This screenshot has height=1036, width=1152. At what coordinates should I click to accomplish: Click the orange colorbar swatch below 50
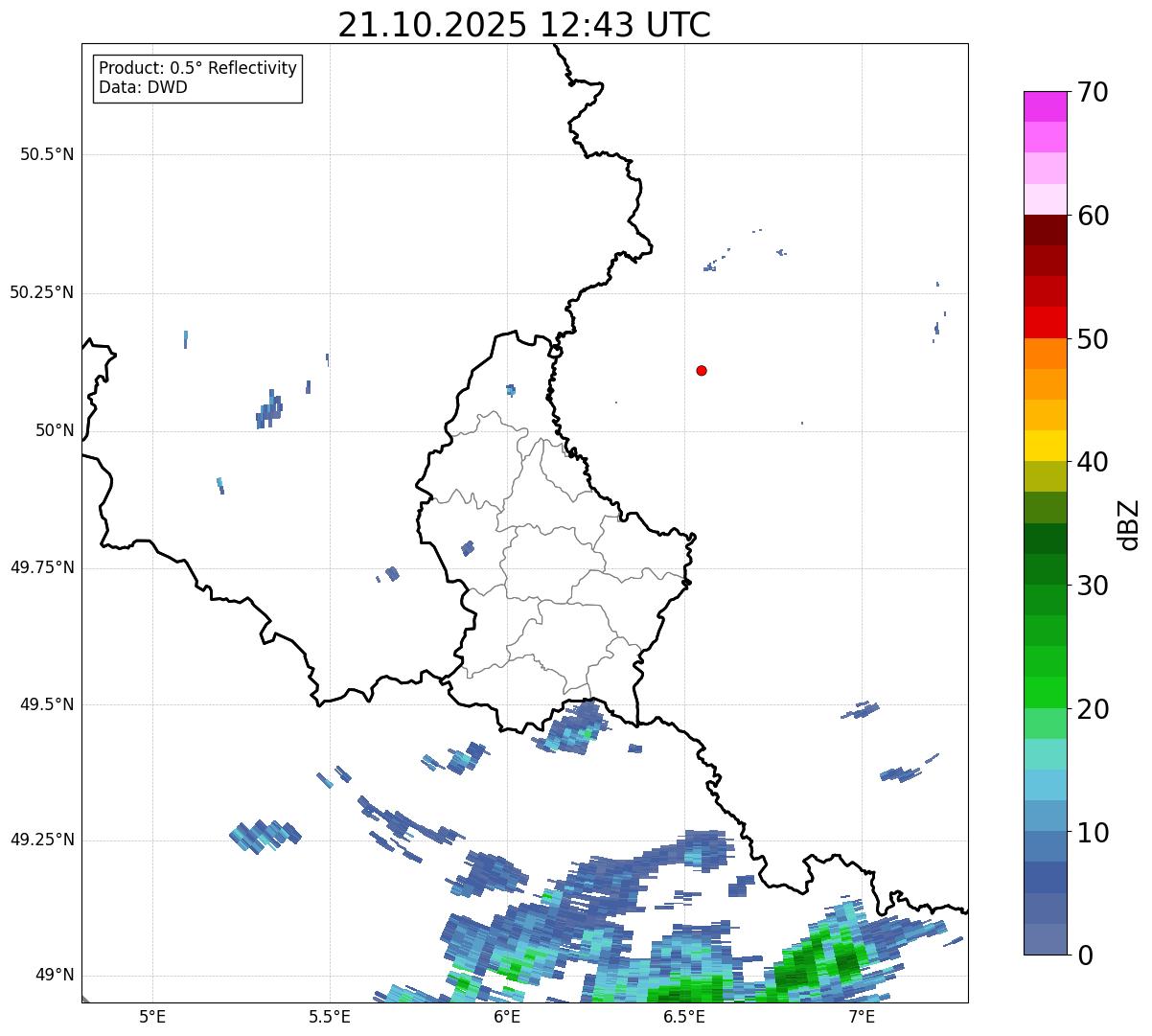point(1045,354)
